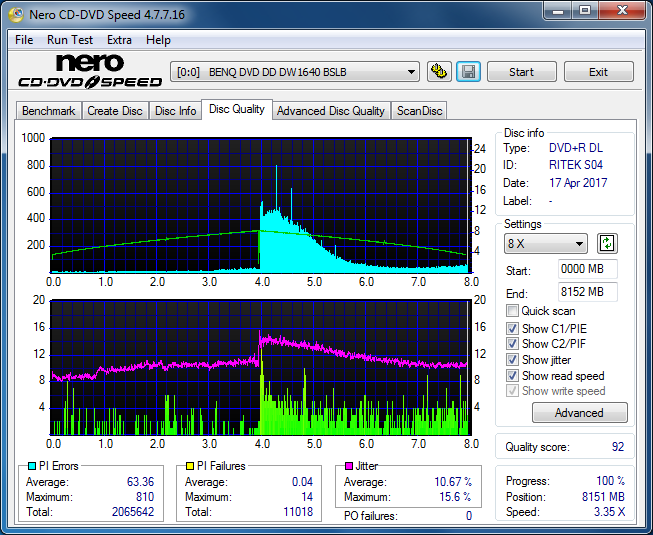Click Jitter average 10.67 % value
This screenshot has height=535, width=653.
(x=453, y=482)
